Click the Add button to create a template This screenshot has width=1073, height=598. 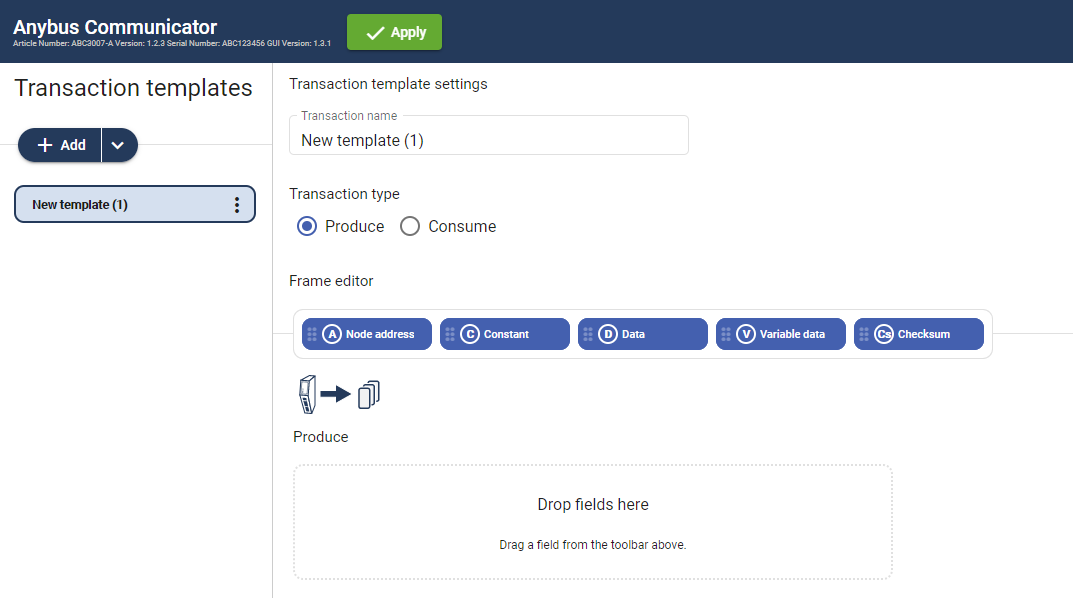click(59, 144)
